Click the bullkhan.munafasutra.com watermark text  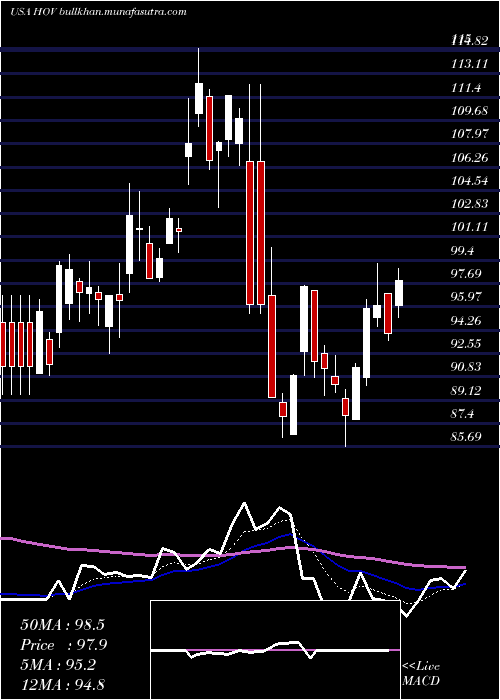click(x=123, y=12)
